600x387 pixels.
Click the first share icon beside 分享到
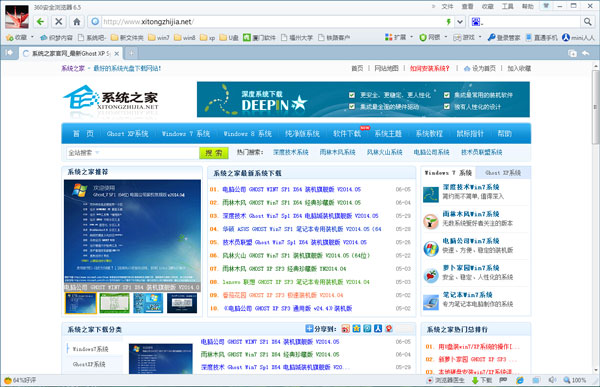346,328
